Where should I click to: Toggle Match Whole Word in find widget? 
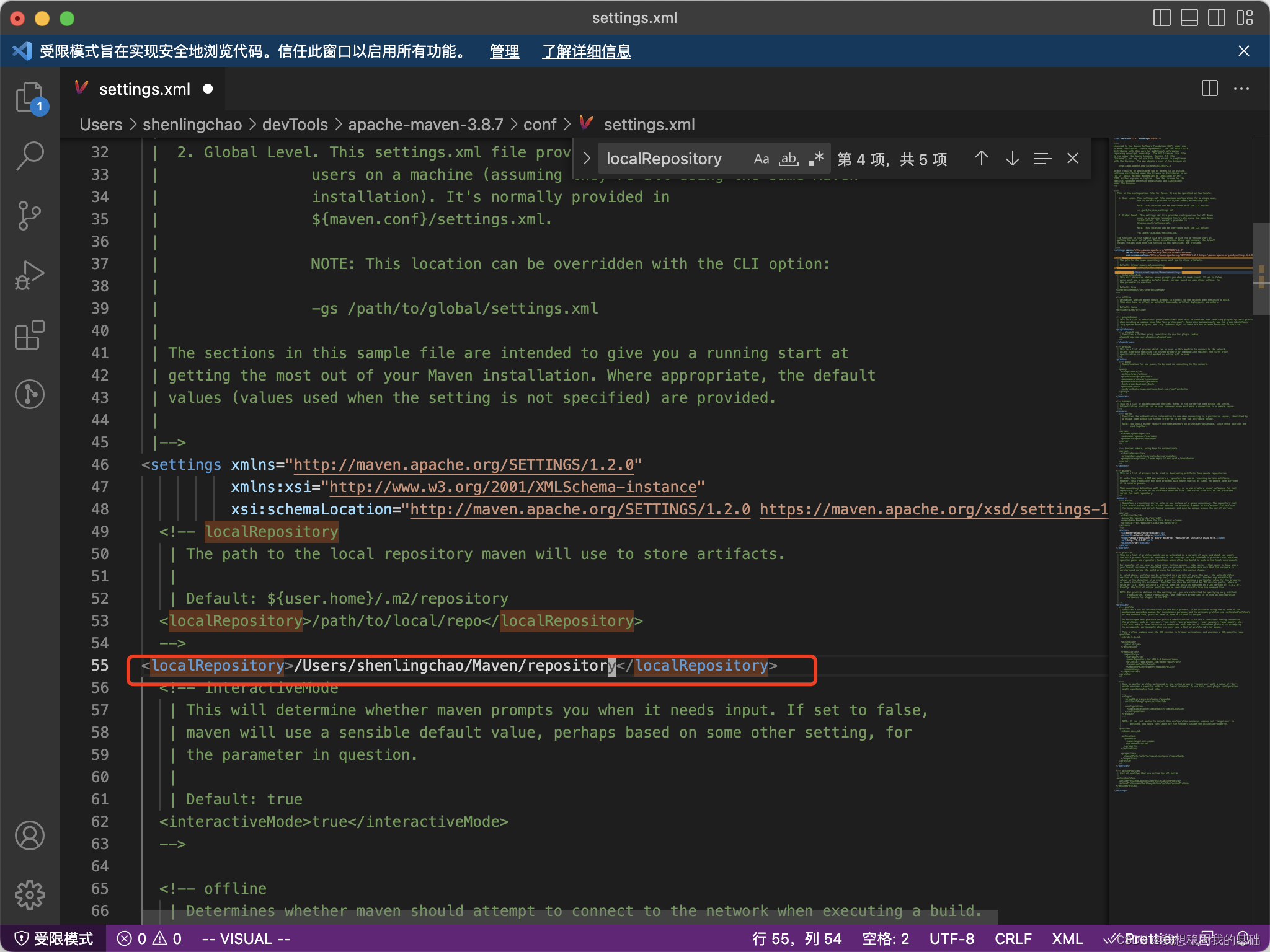point(788,159)
